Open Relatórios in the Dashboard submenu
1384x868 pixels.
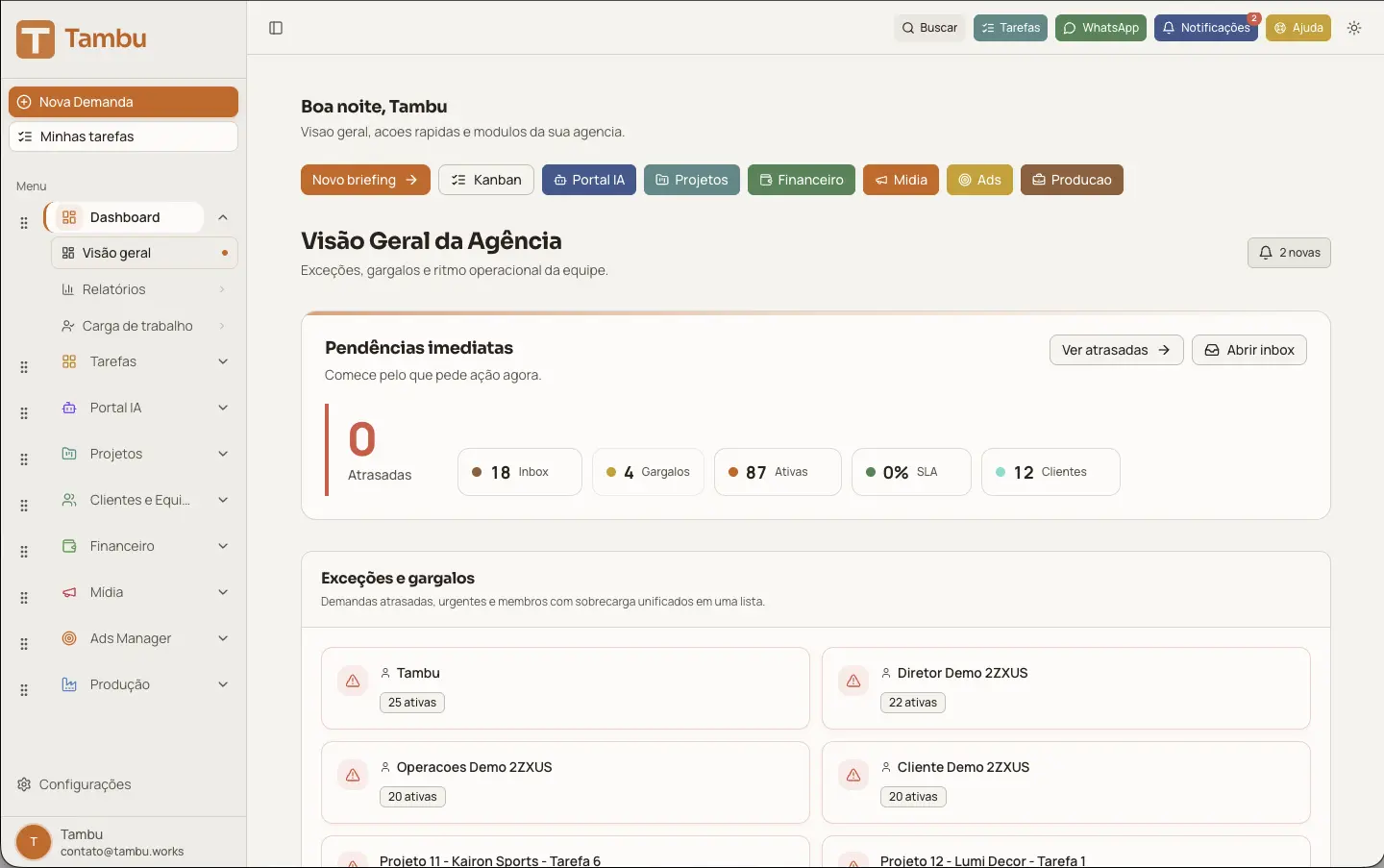pos(114,289)
